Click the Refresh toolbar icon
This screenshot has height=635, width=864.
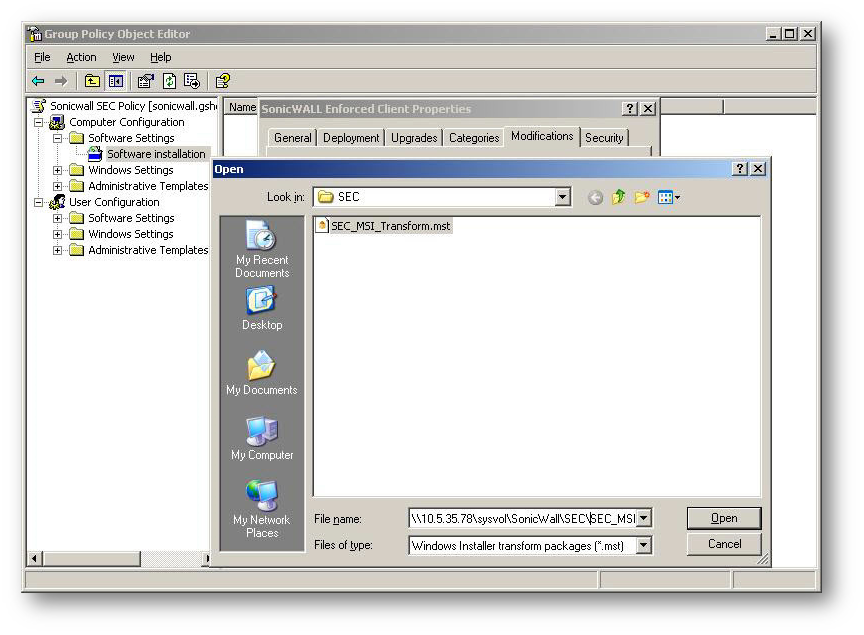169,81
